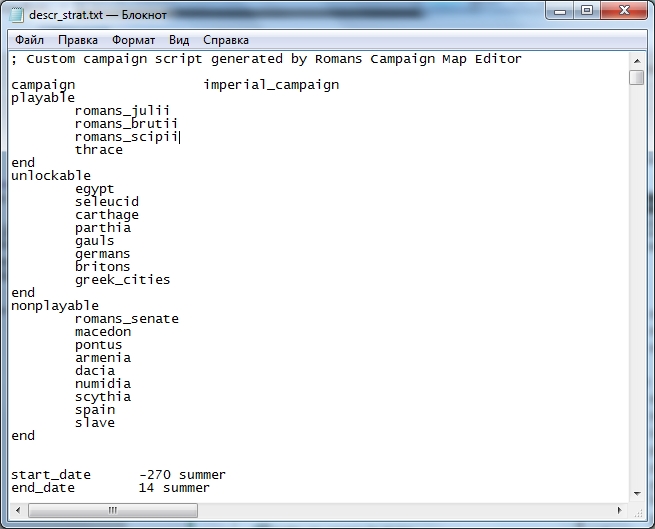The width and height of the screenshot is (655, 529).
Task: Click the window resize grip corner
Action: pos(637,512)
